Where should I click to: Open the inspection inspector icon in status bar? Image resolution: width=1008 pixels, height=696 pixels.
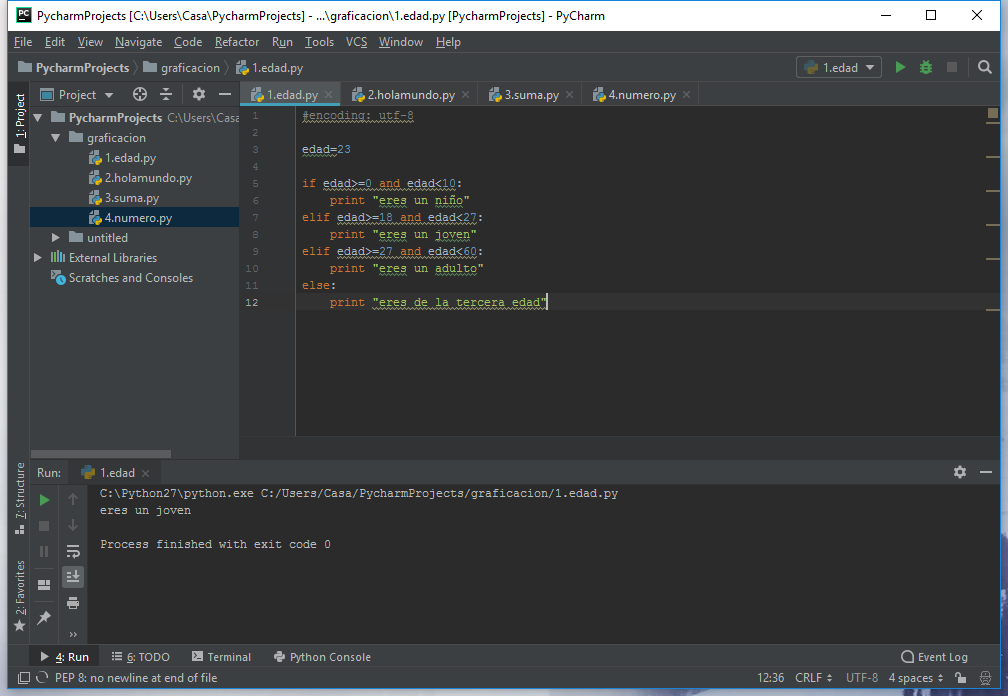pyautogui.click(x=985, y=677)
